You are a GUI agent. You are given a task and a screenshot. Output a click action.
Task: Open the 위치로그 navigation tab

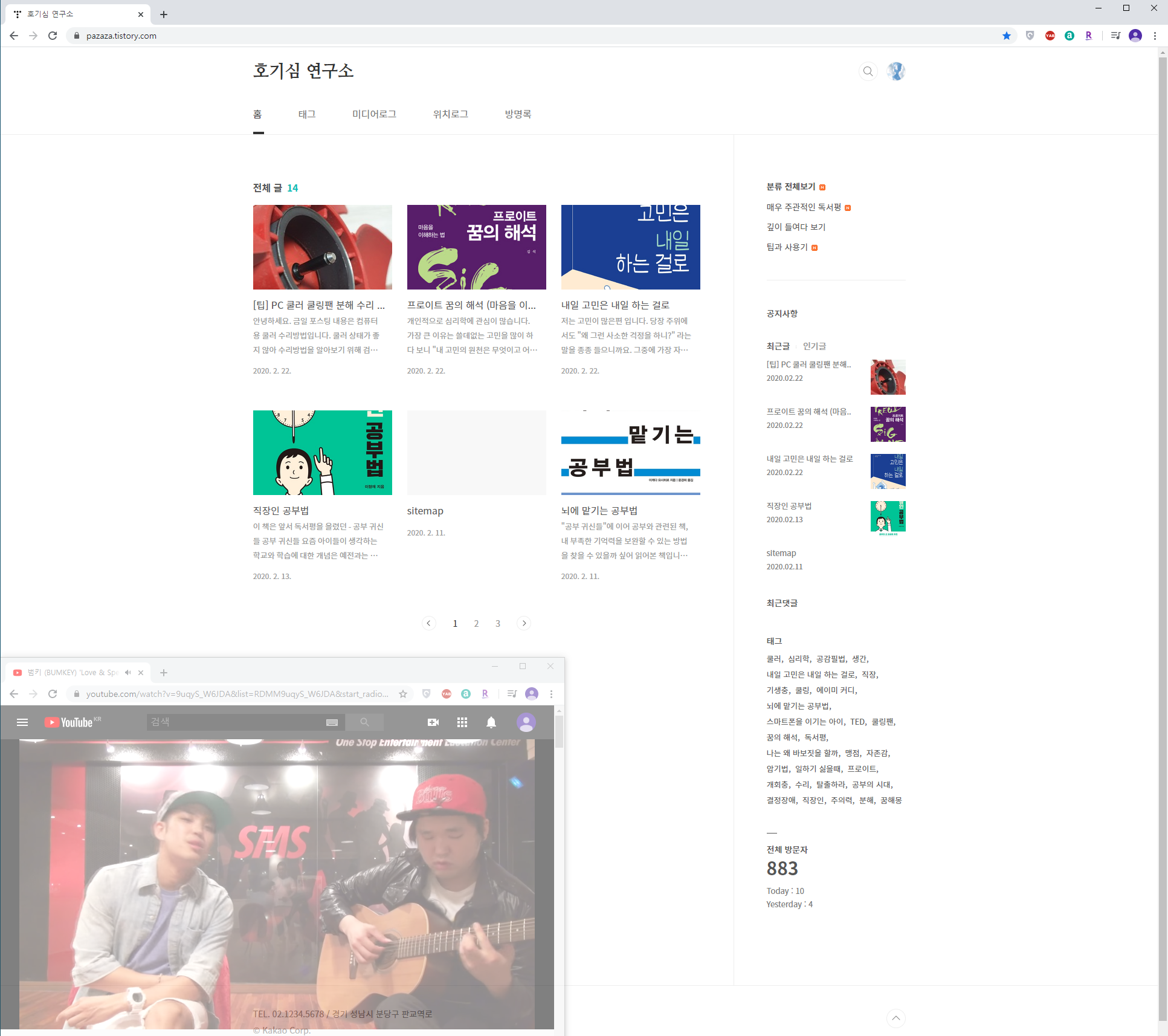click(x=451, y=114)
